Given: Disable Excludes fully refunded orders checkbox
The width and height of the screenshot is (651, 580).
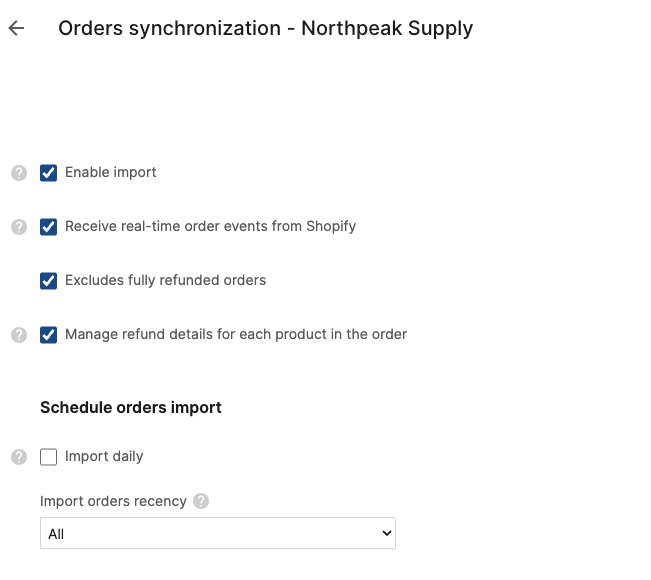Looking at the screenshot, I should click(x=49, y=281).
